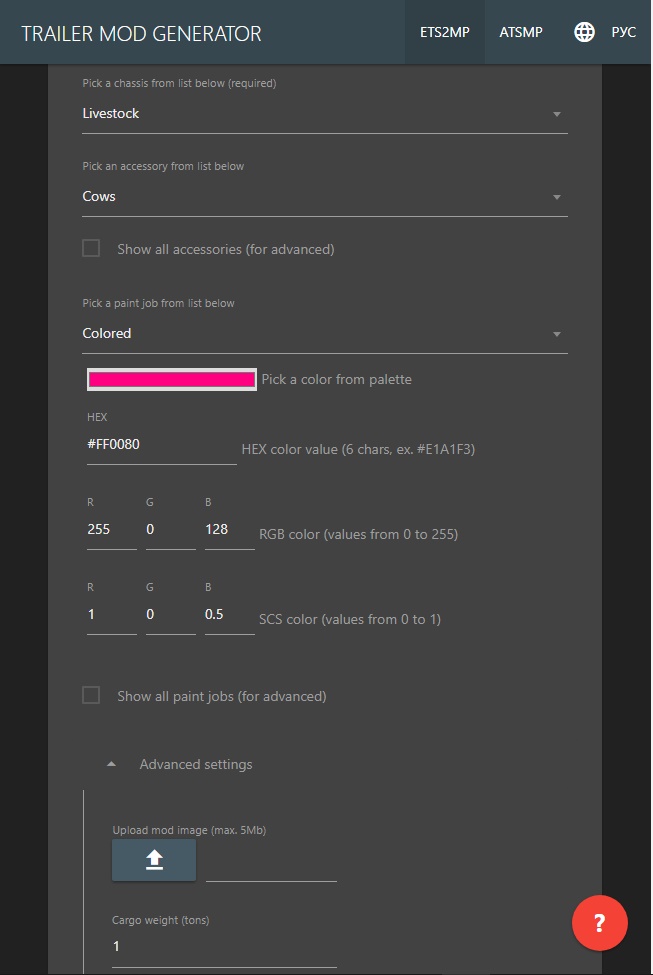Viewport: 653px width, 975px height.
Task: Expand the Cows accessory dropdown
Action: tap(325, 196)
